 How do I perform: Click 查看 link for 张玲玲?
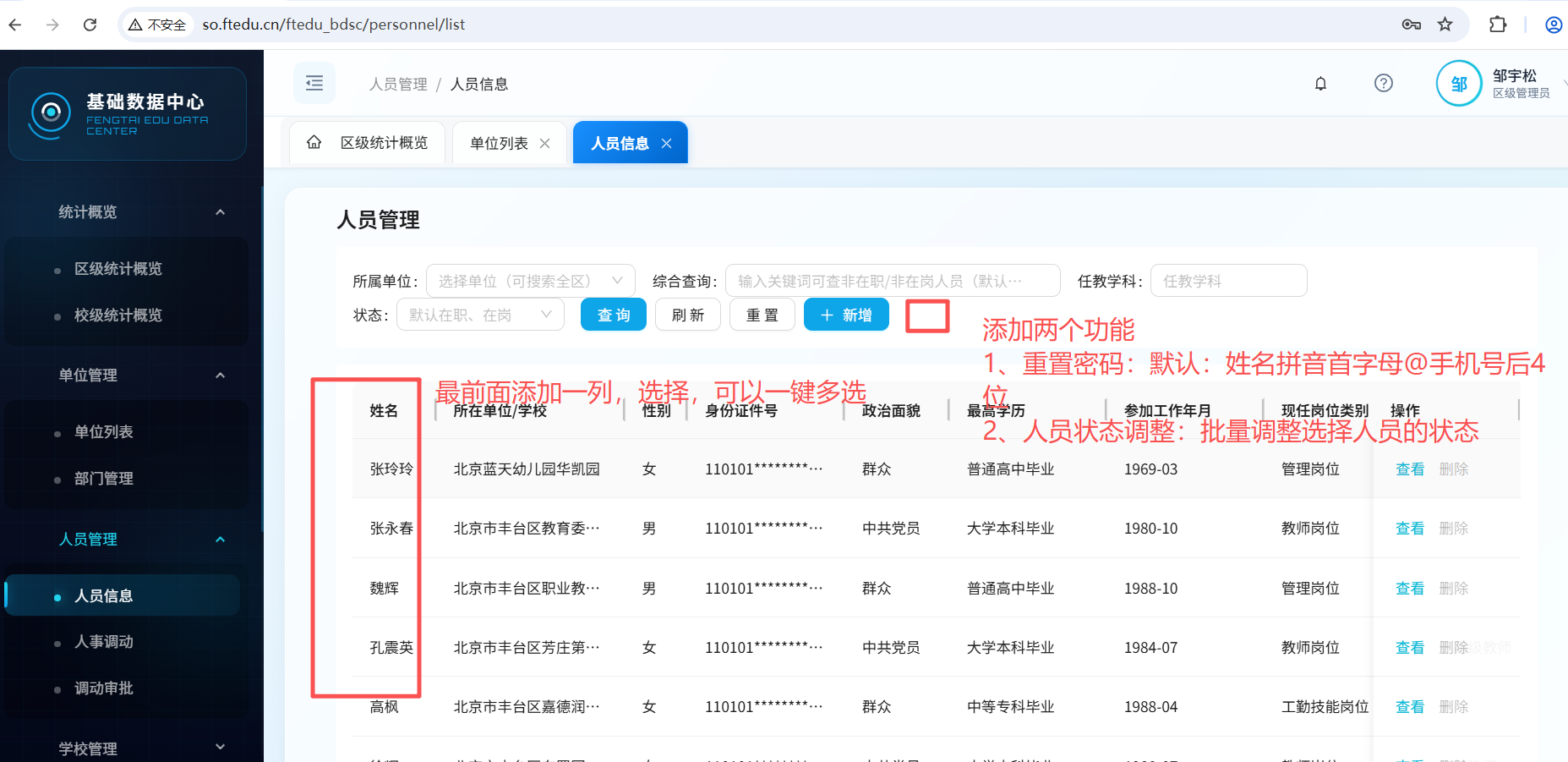tap(1409, 469)
